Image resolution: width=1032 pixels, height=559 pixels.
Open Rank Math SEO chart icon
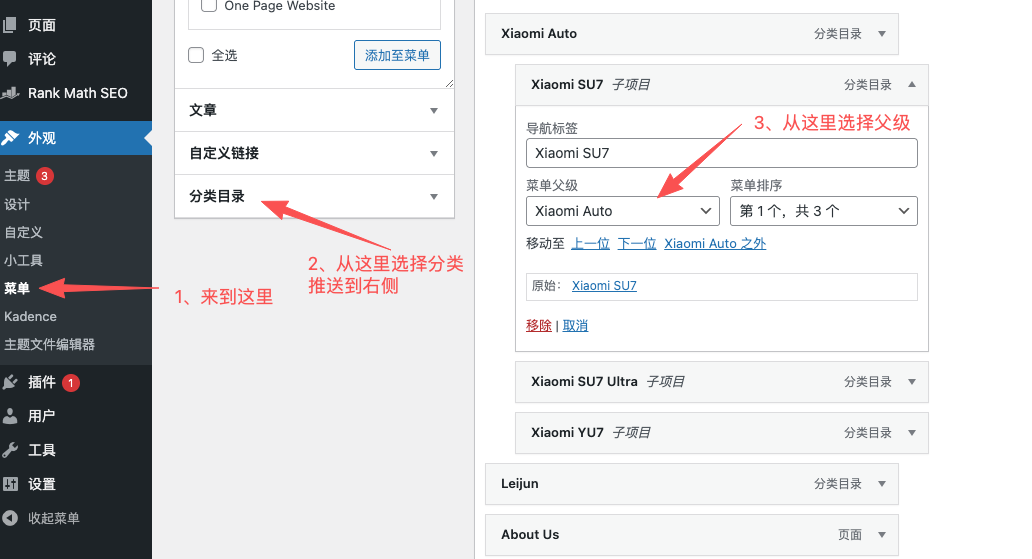coord(10,93)
